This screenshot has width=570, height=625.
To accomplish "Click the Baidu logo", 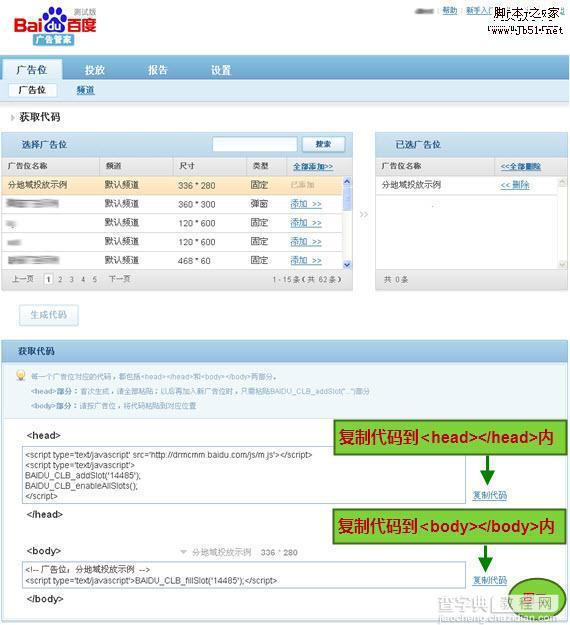I will coord(55,26).
